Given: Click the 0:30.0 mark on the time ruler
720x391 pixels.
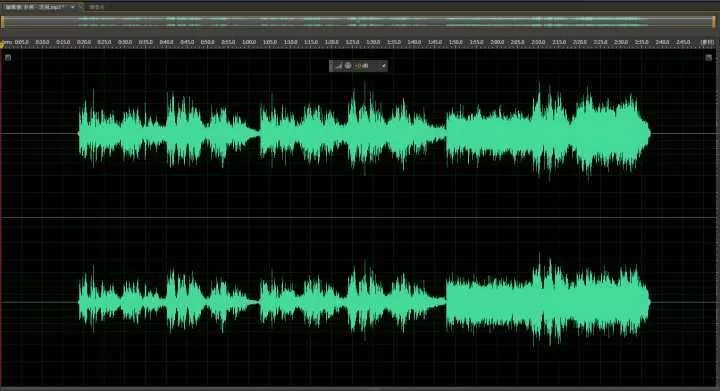Looking at the screenshot, I should click(x=125, y=42).
